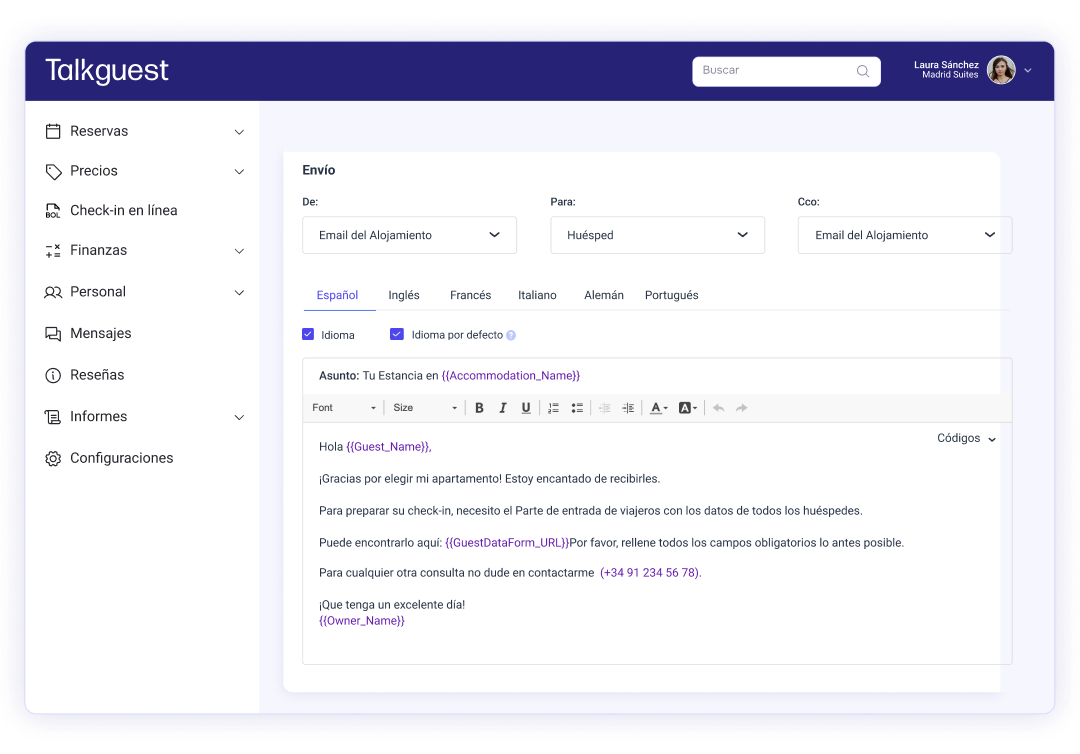The image size is (1080, 754).
Task: Open the Font dropdown
Action: click(344, 408)
